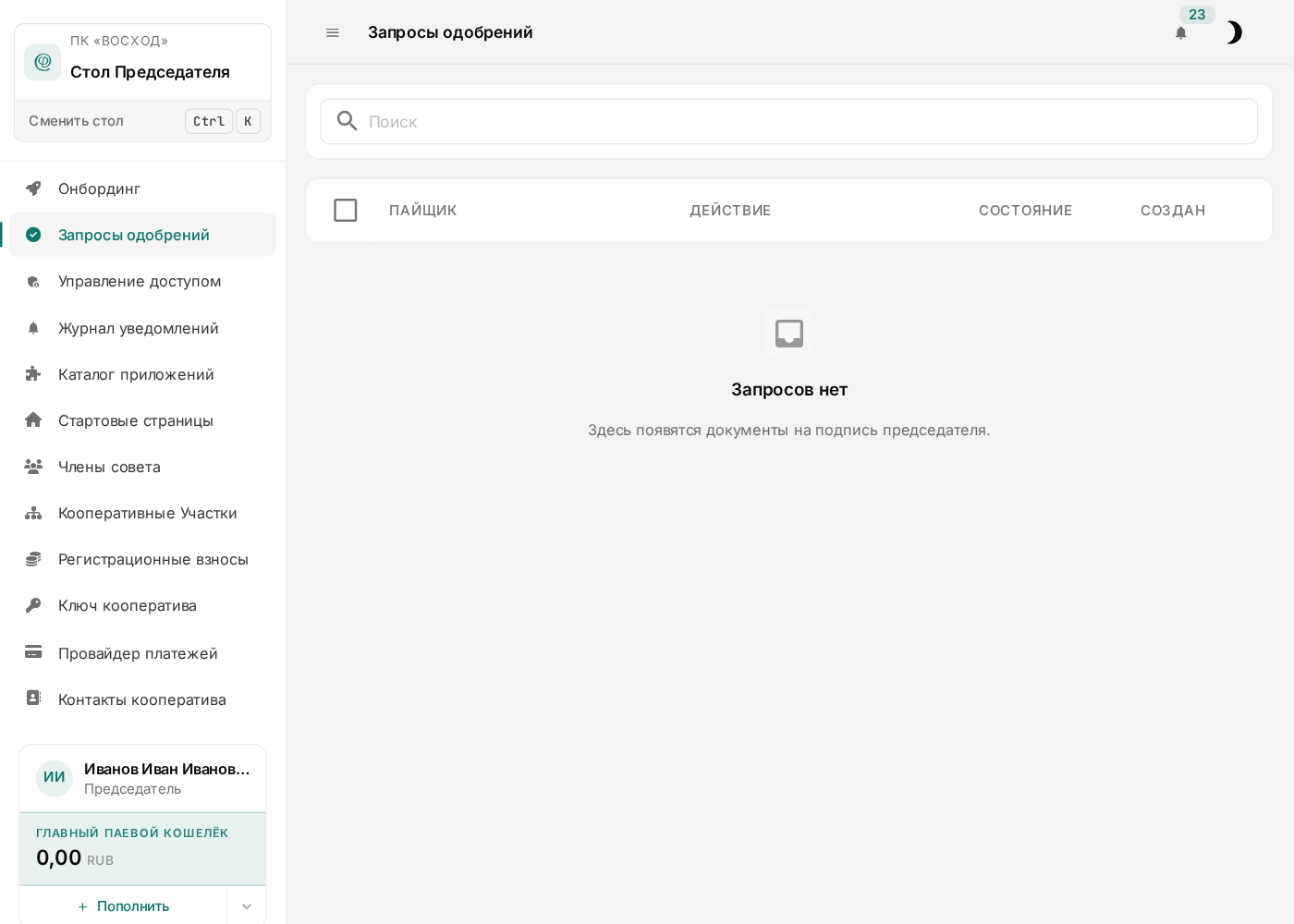Click the cooperative logo icon in the workspace card
1294x924 pixels.
(x=43, y=62)
